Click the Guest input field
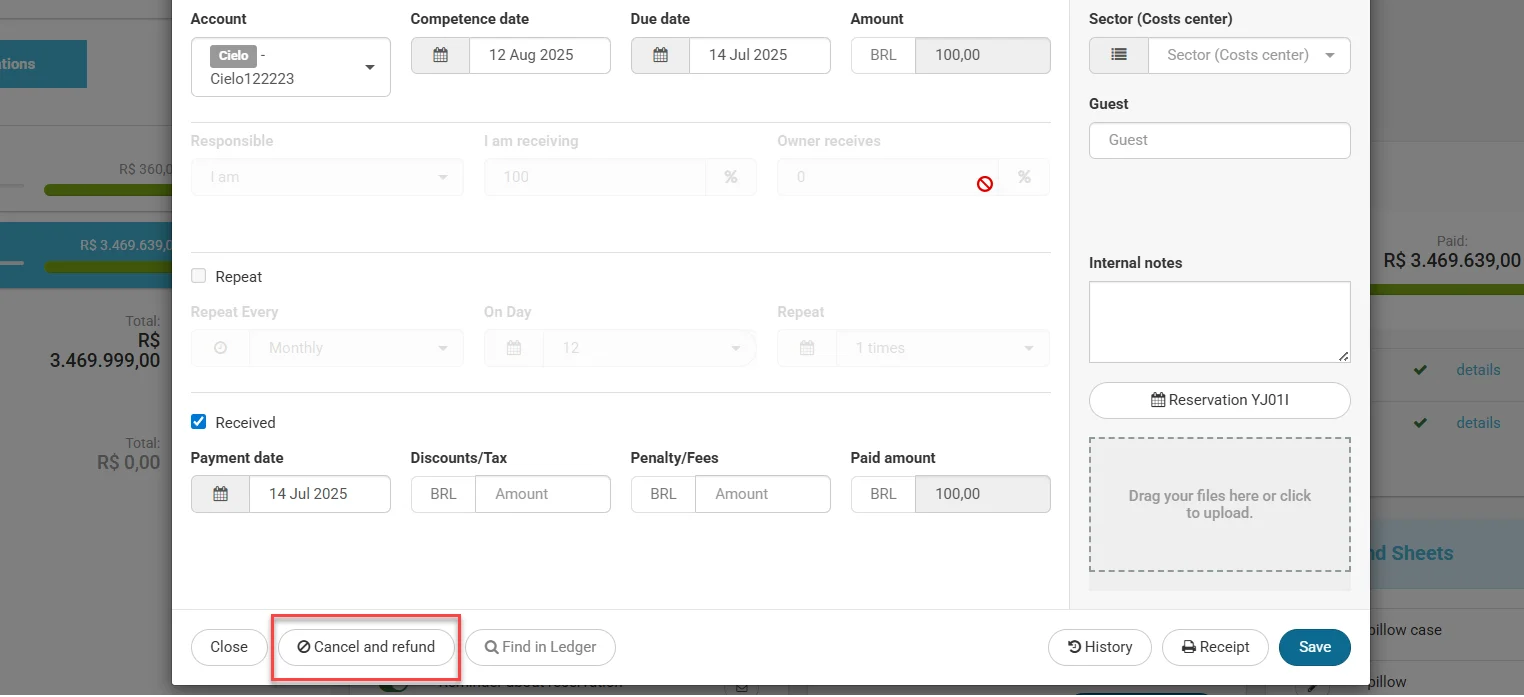1524x697 pixels. pyautogui.click(x=1219, y=140)
